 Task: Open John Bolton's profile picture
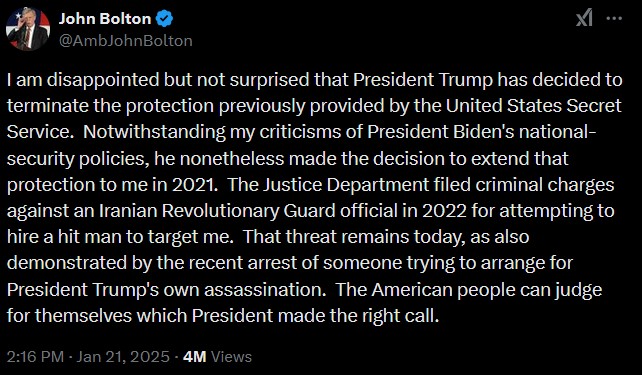coord(28,29)
